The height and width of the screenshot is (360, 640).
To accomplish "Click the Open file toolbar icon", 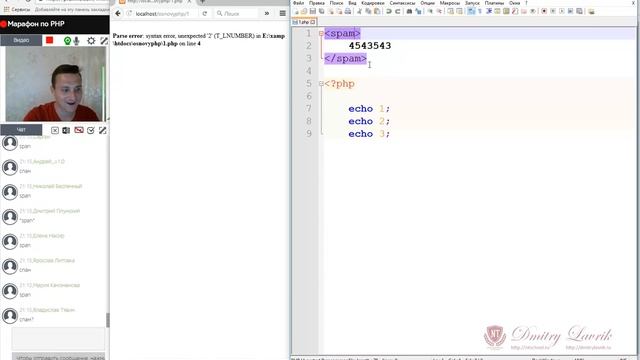I will pyautogui.click(x=304, y=11).
